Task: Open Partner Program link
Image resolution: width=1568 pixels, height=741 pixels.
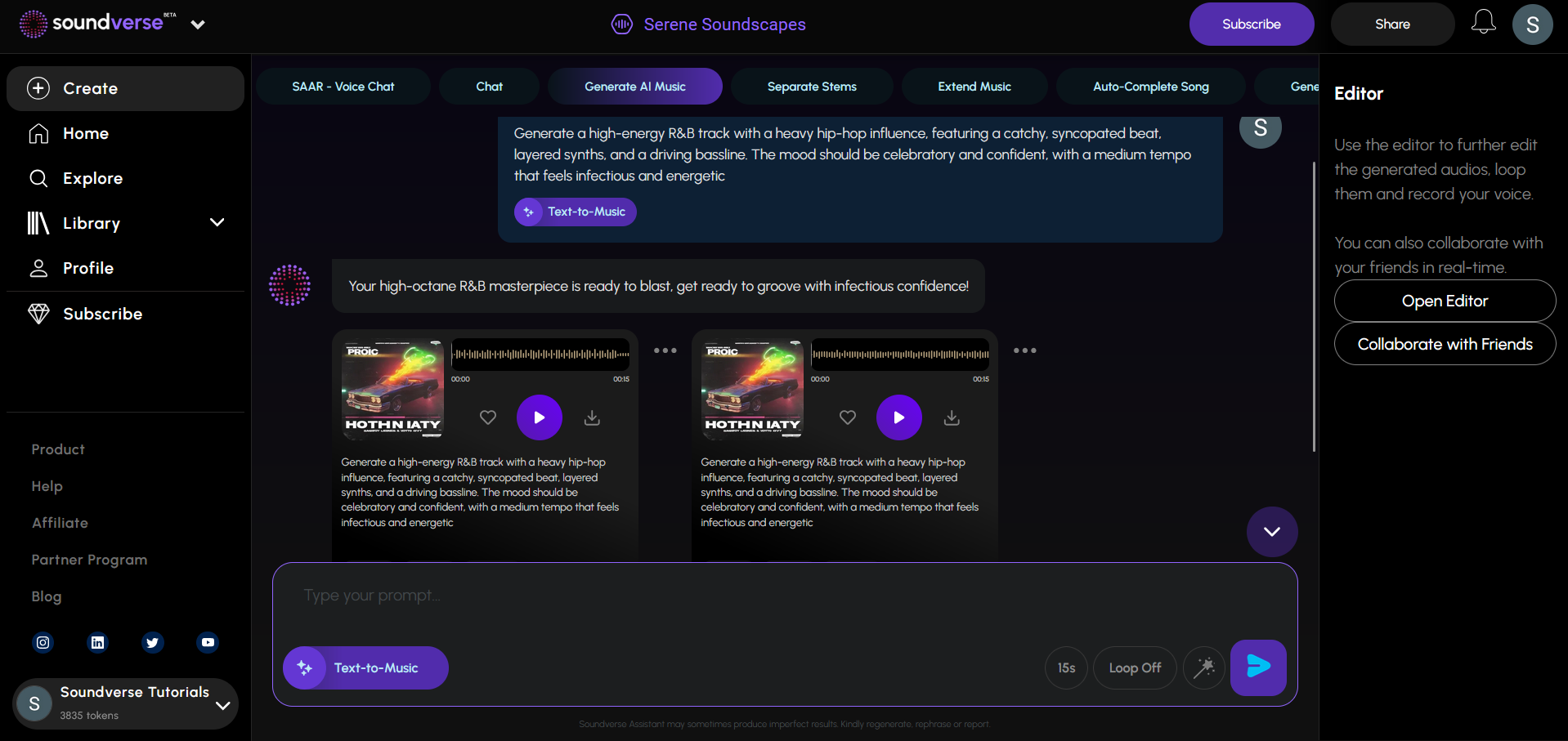Action: pyautogui.click(x=89, y=560)
